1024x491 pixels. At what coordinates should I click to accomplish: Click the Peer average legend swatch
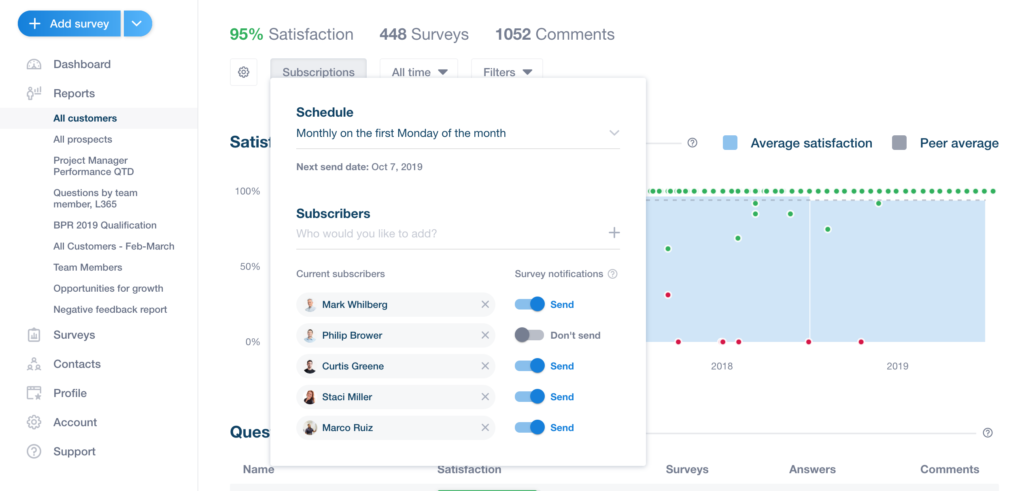(899, 143)
